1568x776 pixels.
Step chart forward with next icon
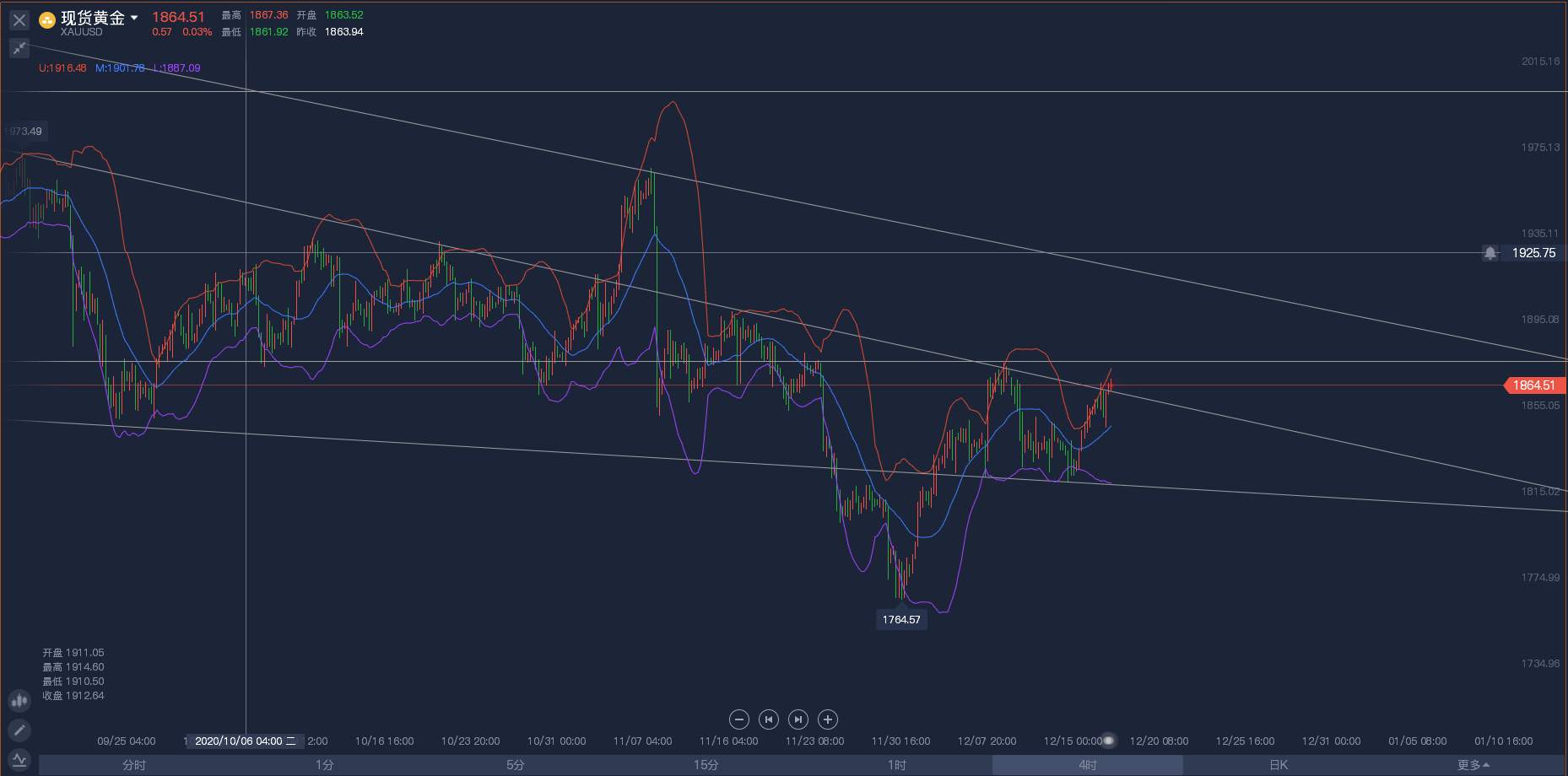[x=798, y=719]
